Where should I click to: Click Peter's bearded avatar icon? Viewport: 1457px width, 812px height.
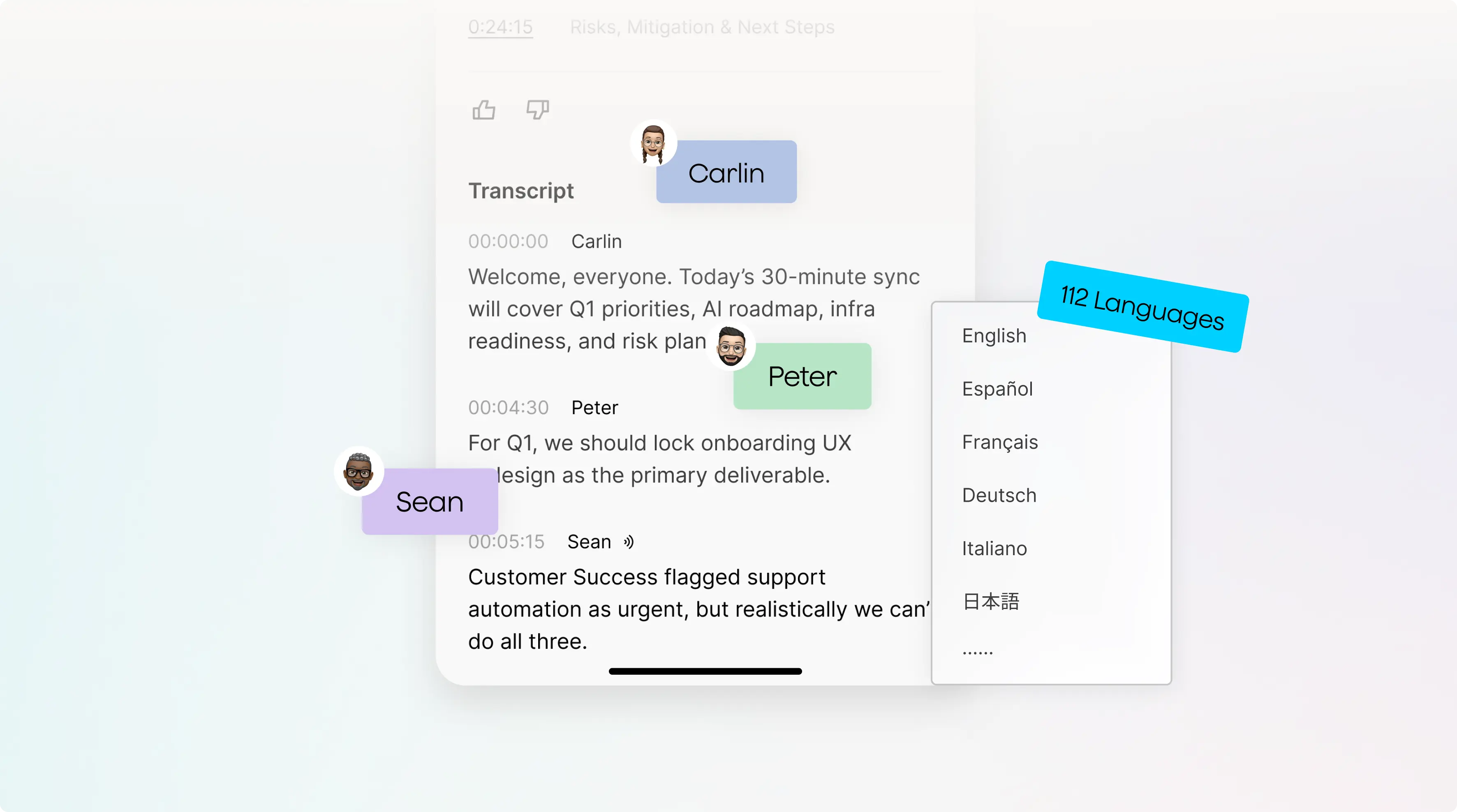coord(731,347)
